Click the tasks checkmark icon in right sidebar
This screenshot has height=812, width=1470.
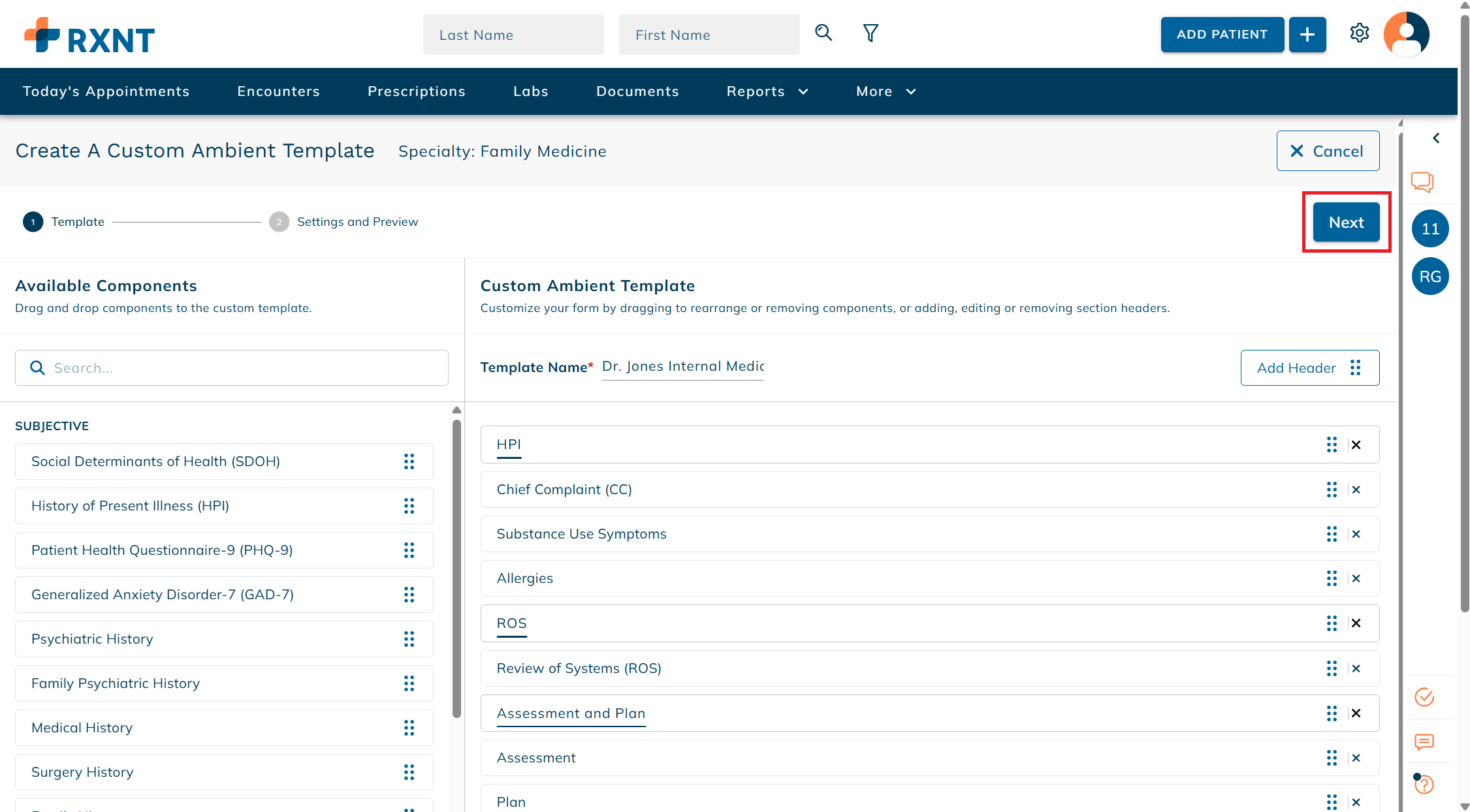point(1424,697)
